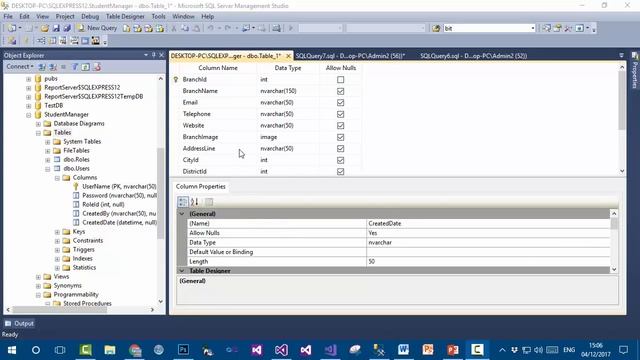Expand the Views node

[x=38, y=277]
